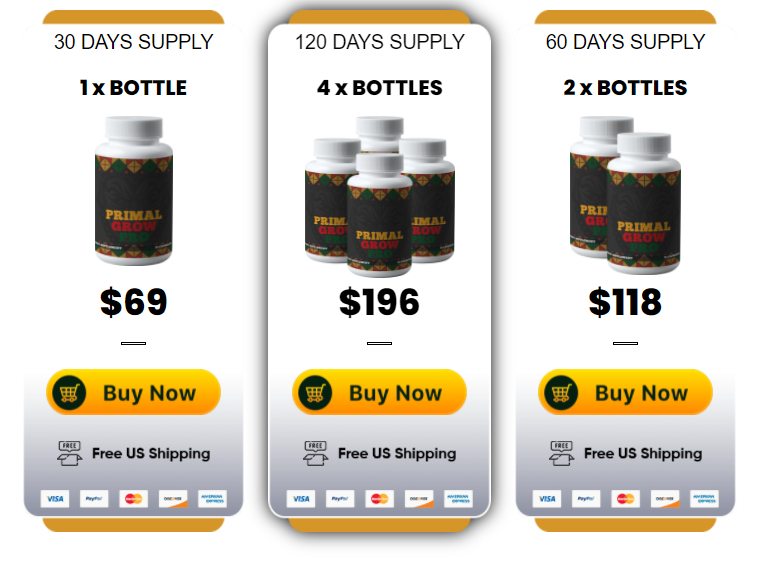This screenshot has height=561, width=761.
Task: Click Buy Now for the 1 bottle package
Action: pyautogui.click(x=133, y=392)
